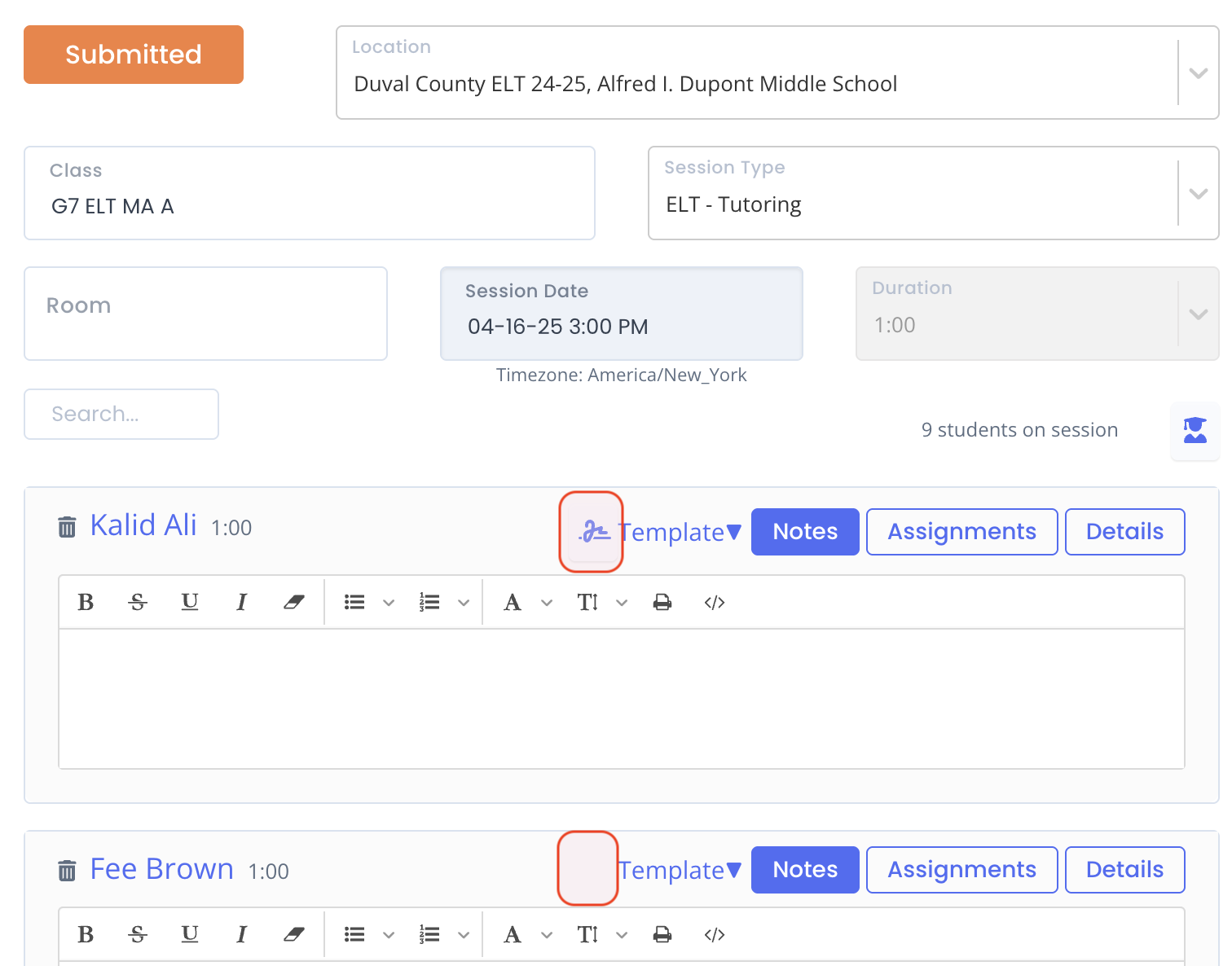The width and height of the screenshot is (1232, 966).
Task: Click the Class field G7 ELT MA A
Action: point(310,193)
